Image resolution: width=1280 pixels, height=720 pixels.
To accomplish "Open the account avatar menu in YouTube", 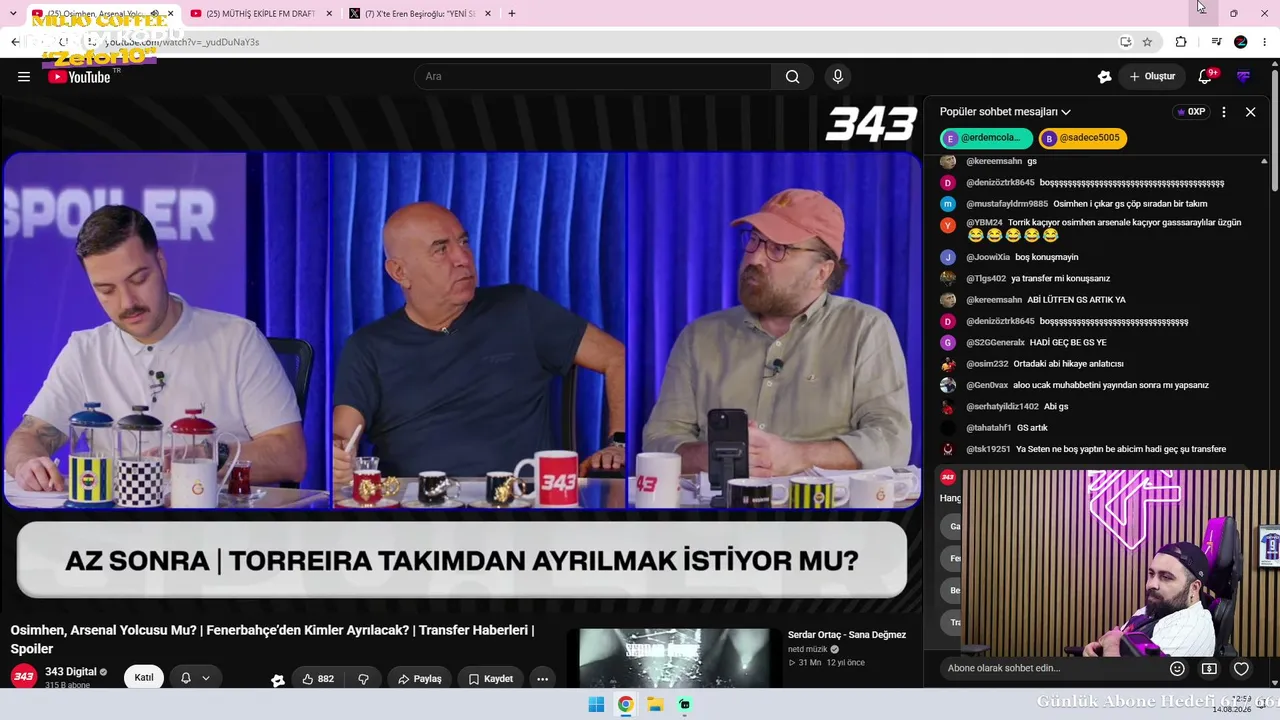I will pyautogui.click(x=1244, y=77).
